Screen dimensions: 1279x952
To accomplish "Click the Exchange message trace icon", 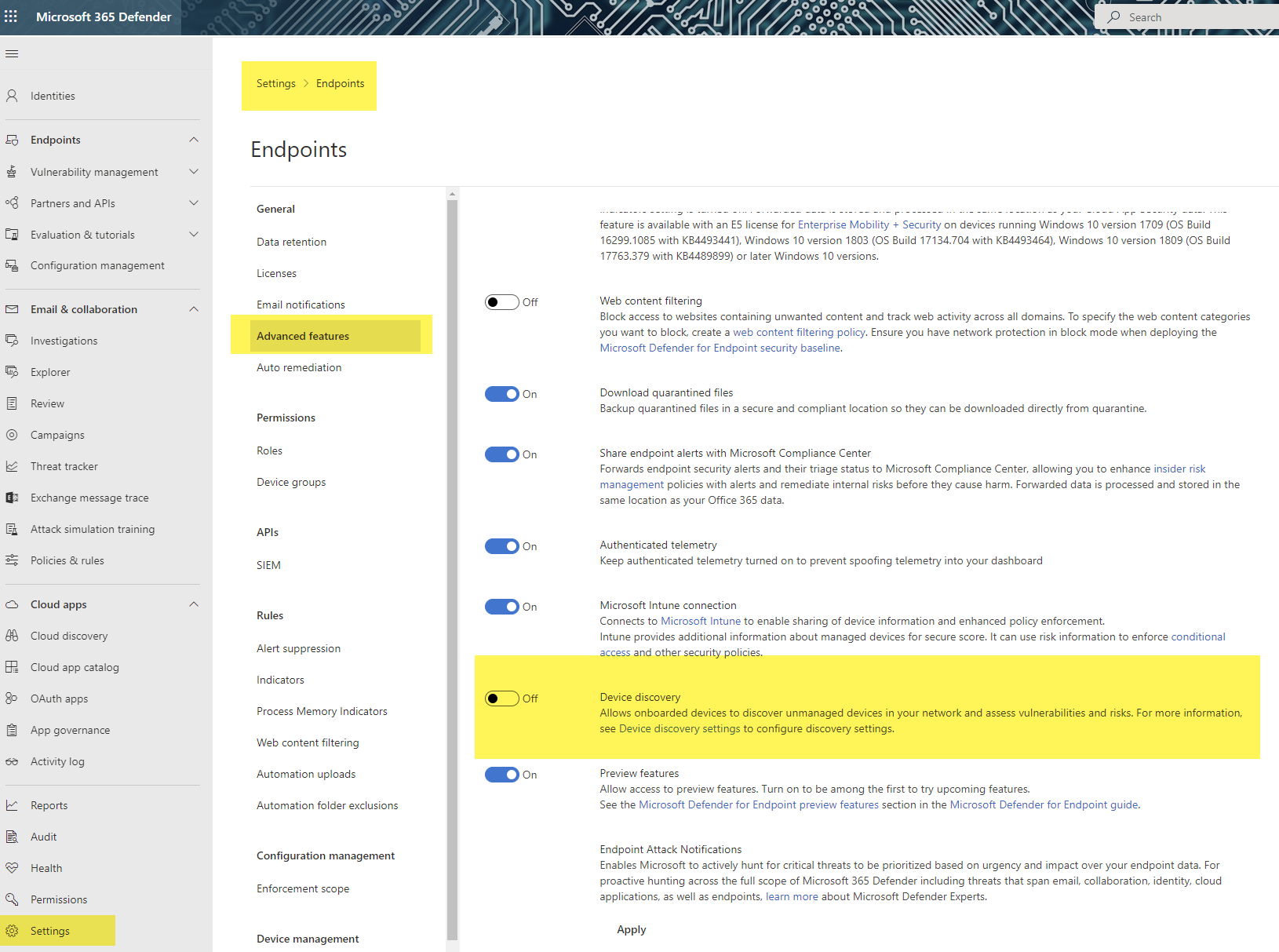I will (12, 498).
